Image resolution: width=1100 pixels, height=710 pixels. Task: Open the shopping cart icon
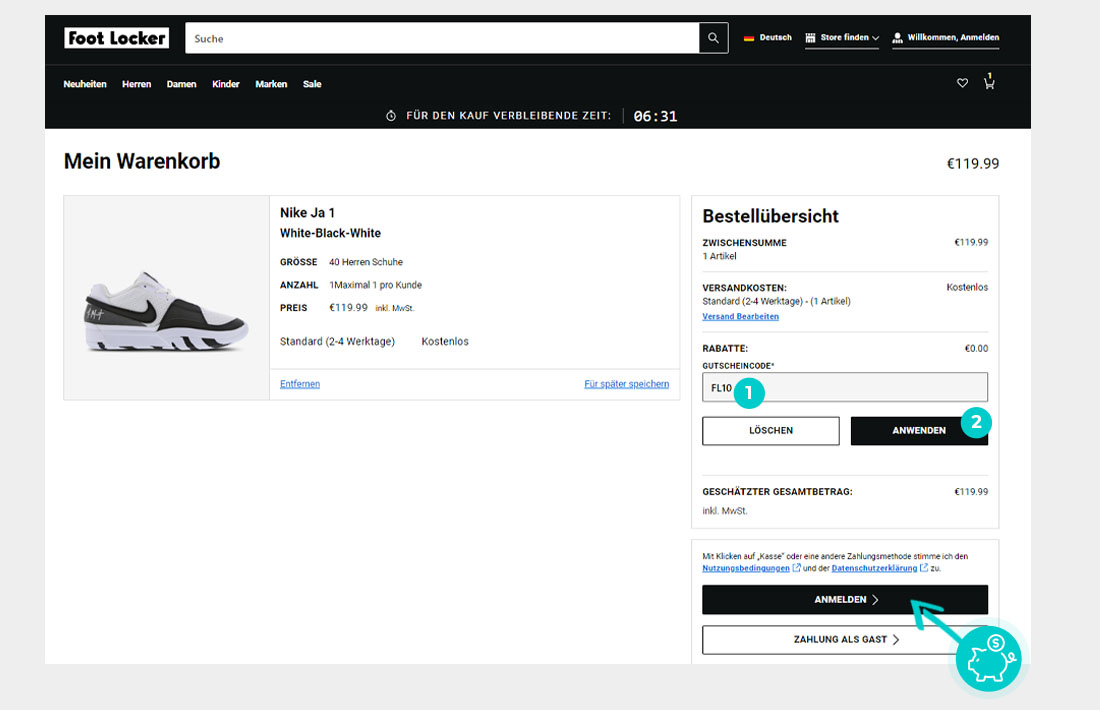point(989,81)
